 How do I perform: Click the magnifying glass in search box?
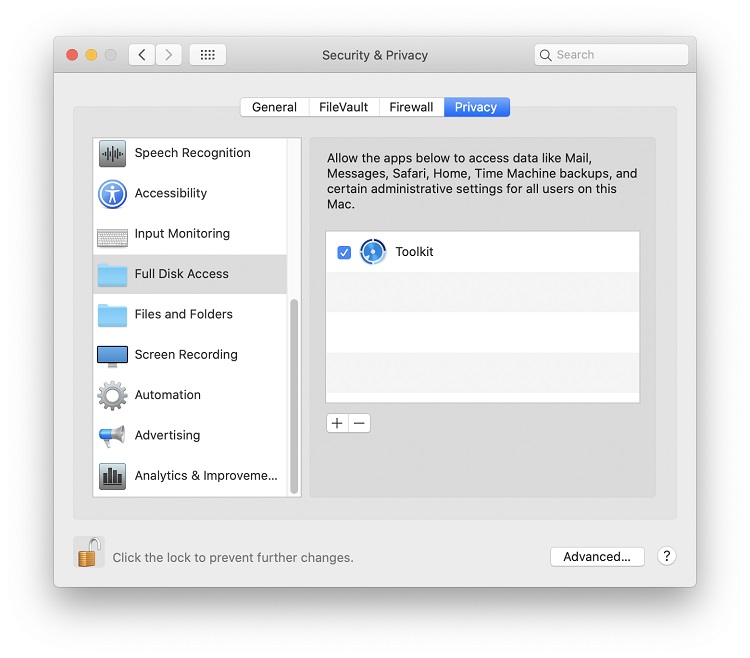click(x=545, y=55)
